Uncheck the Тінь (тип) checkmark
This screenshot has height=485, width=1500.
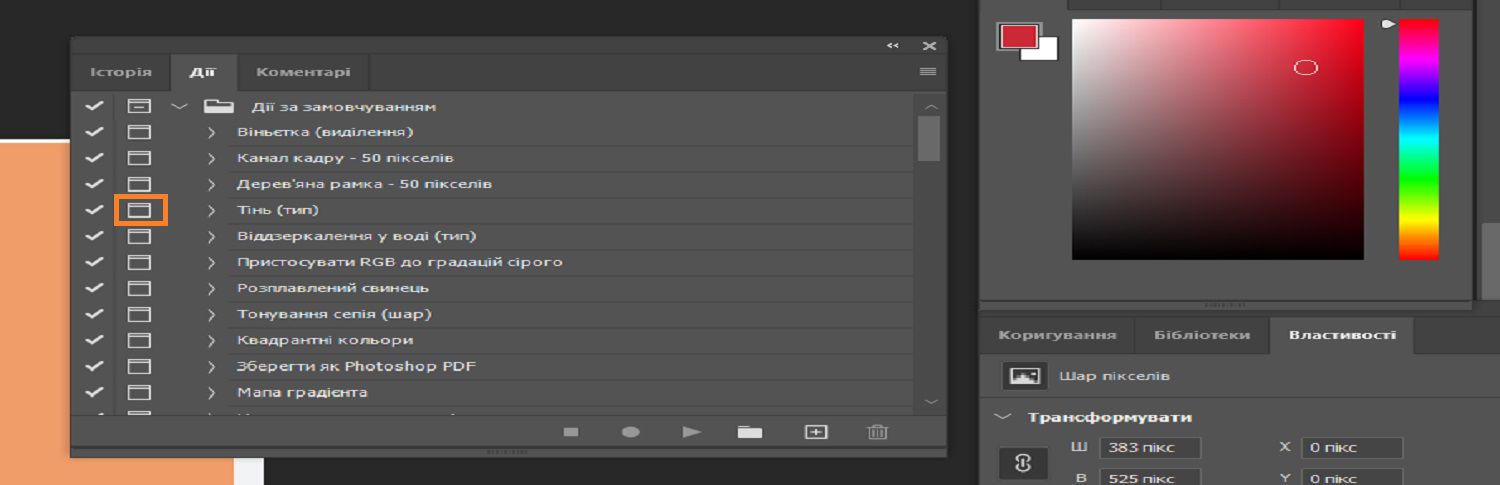point(95,210)
